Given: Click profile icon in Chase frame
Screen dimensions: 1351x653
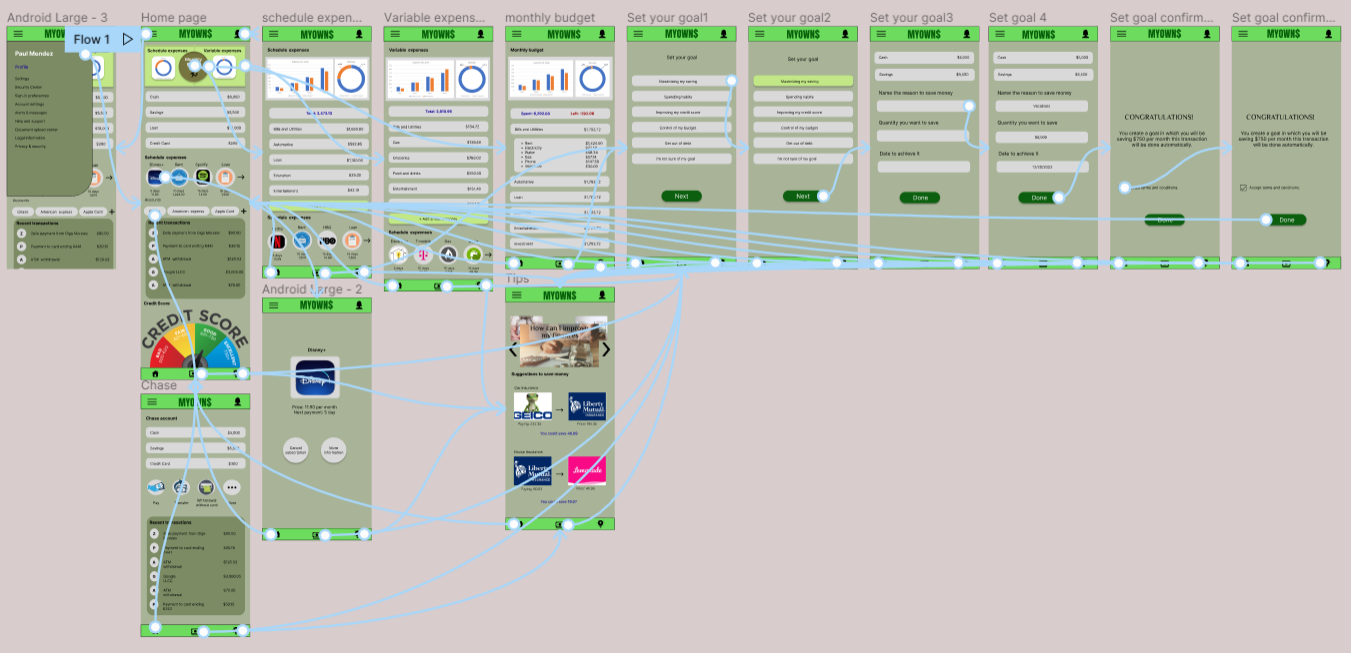Looking at the screenshot, I should (237, 402).
